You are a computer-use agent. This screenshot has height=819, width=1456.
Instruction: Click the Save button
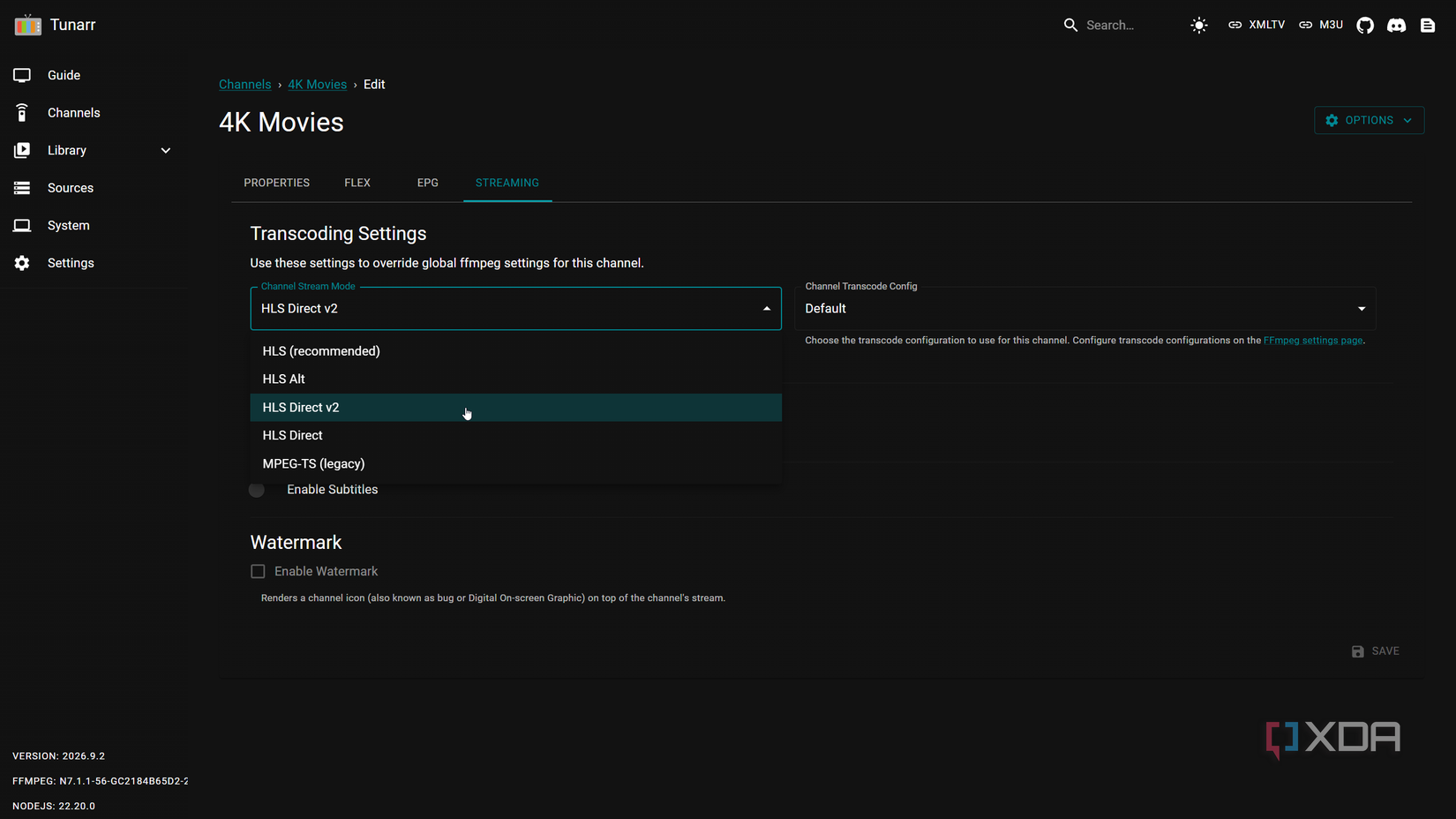coord(1375,651)
